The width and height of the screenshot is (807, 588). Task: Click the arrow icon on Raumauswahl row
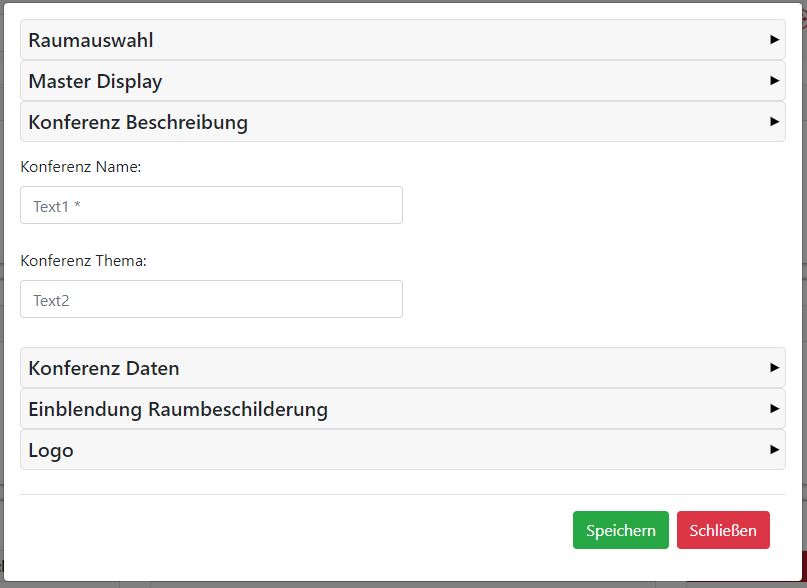(x=774, y=40)
